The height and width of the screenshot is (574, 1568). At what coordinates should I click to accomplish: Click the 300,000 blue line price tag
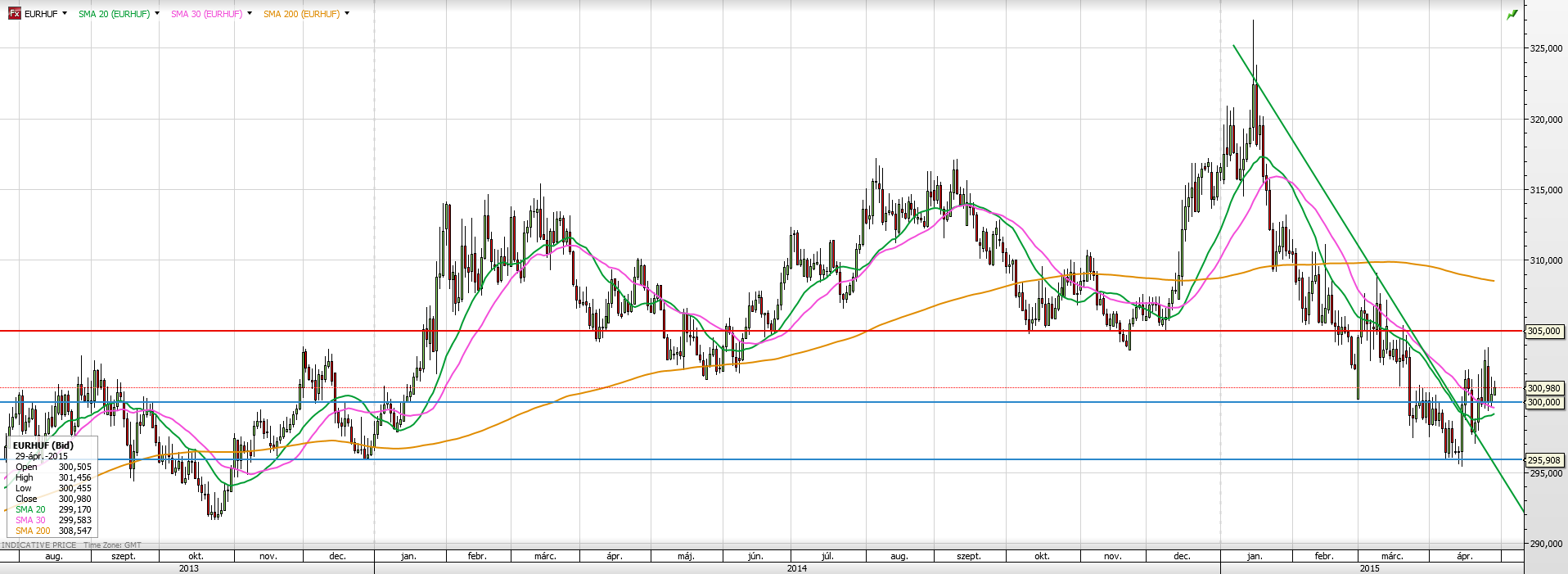(x=1544, y=402)
